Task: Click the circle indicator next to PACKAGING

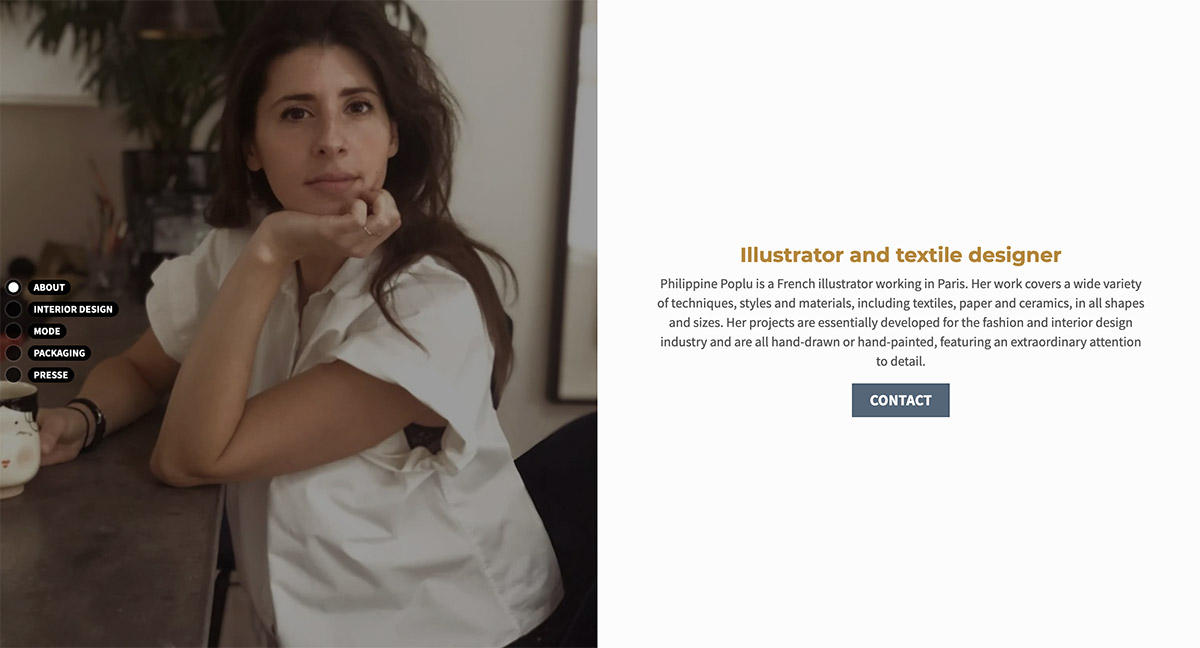Action: (x=13, y=353)
